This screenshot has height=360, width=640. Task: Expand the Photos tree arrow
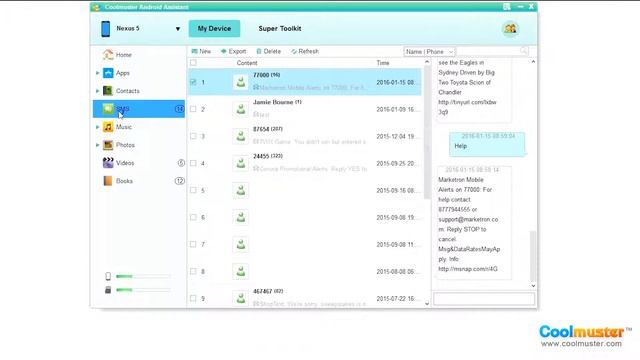[x=98, y=145]
